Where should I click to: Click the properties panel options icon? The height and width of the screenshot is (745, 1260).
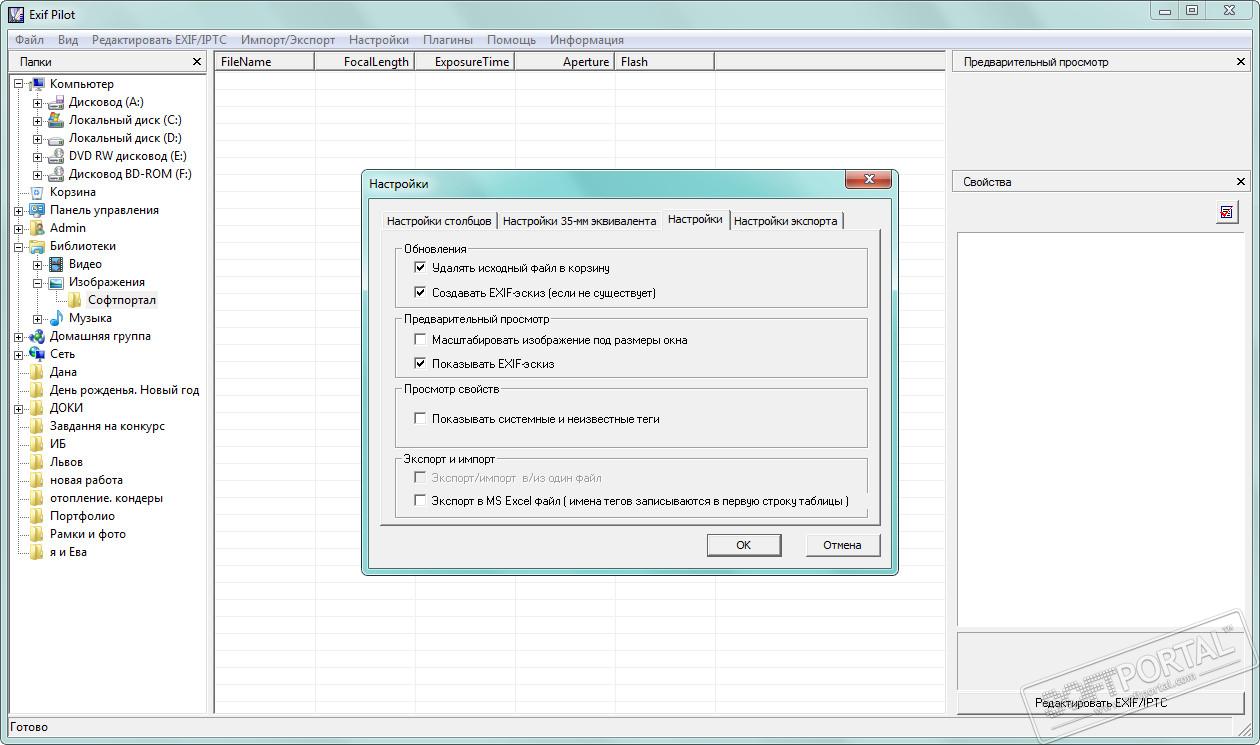1227,212
